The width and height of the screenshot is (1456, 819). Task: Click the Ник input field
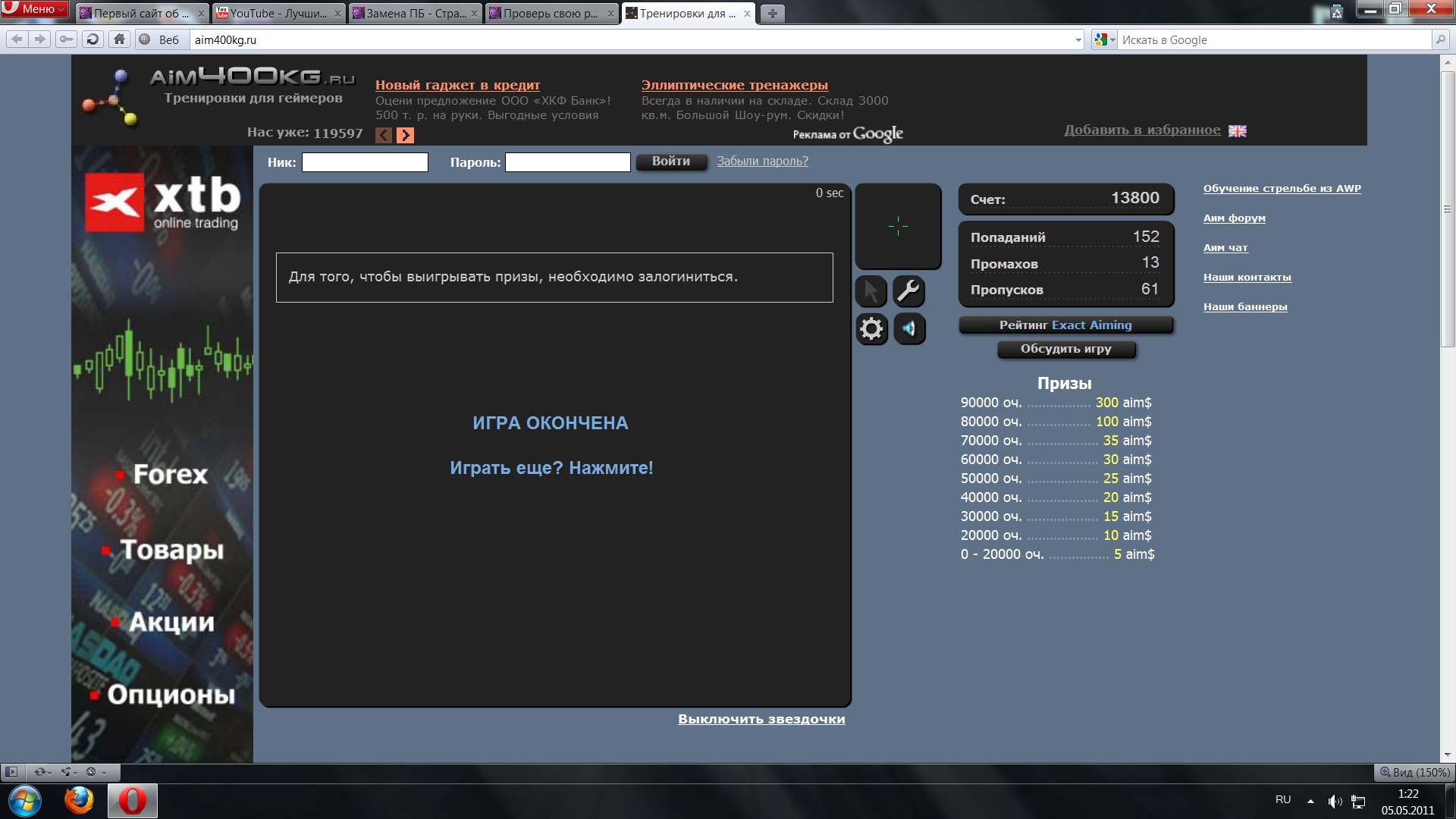365,162
